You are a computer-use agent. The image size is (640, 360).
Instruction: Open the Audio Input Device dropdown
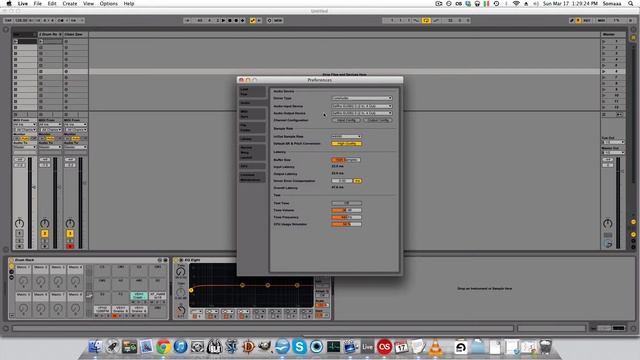pos(362,106)
